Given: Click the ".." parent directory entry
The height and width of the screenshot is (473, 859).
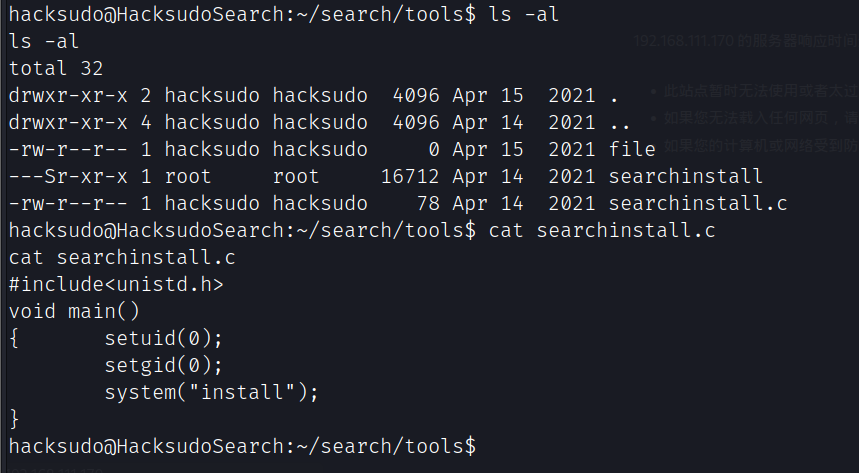Looking at the screenshot, I should [620, 123].
